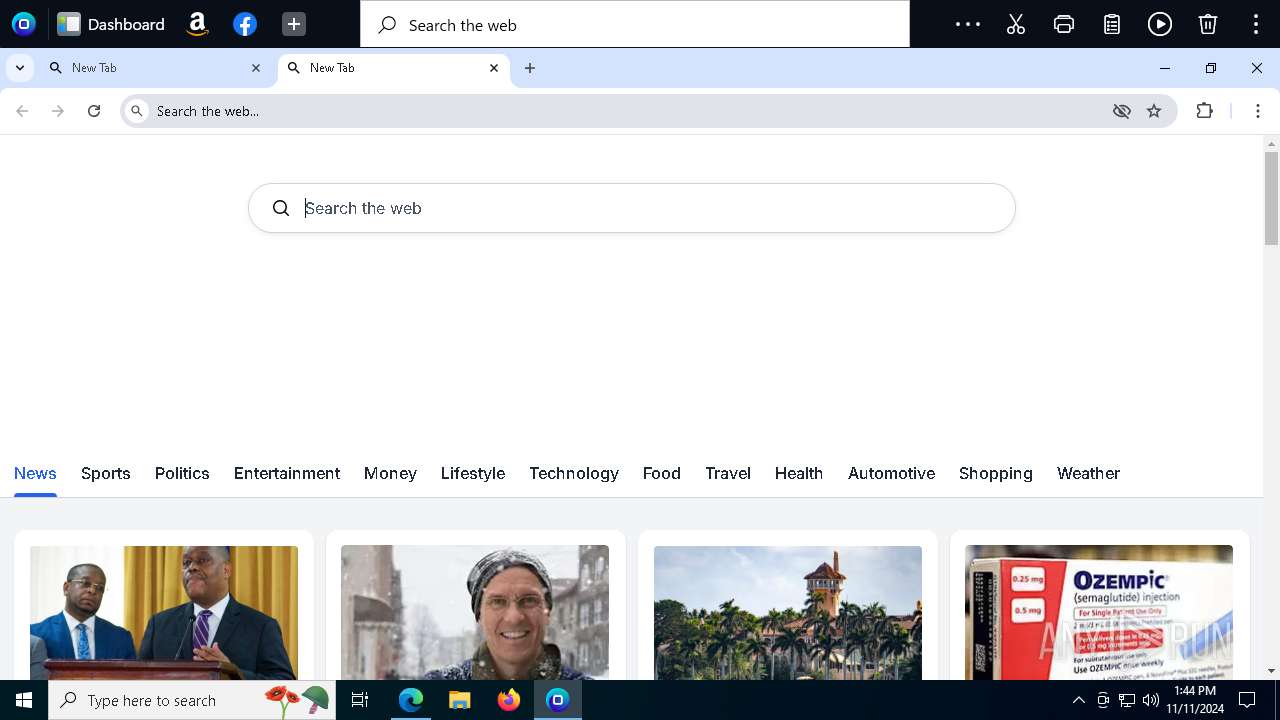Screen dimensions: 1280x720
Task: Open the Amazon shortcut icon
Action: pos(197,24)
